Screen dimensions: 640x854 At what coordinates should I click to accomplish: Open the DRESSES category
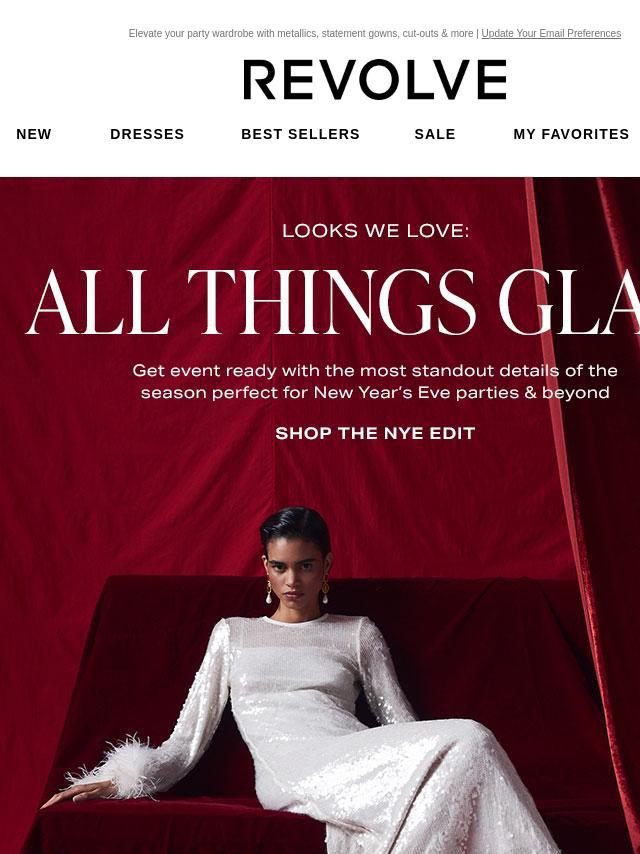point(147,134)
